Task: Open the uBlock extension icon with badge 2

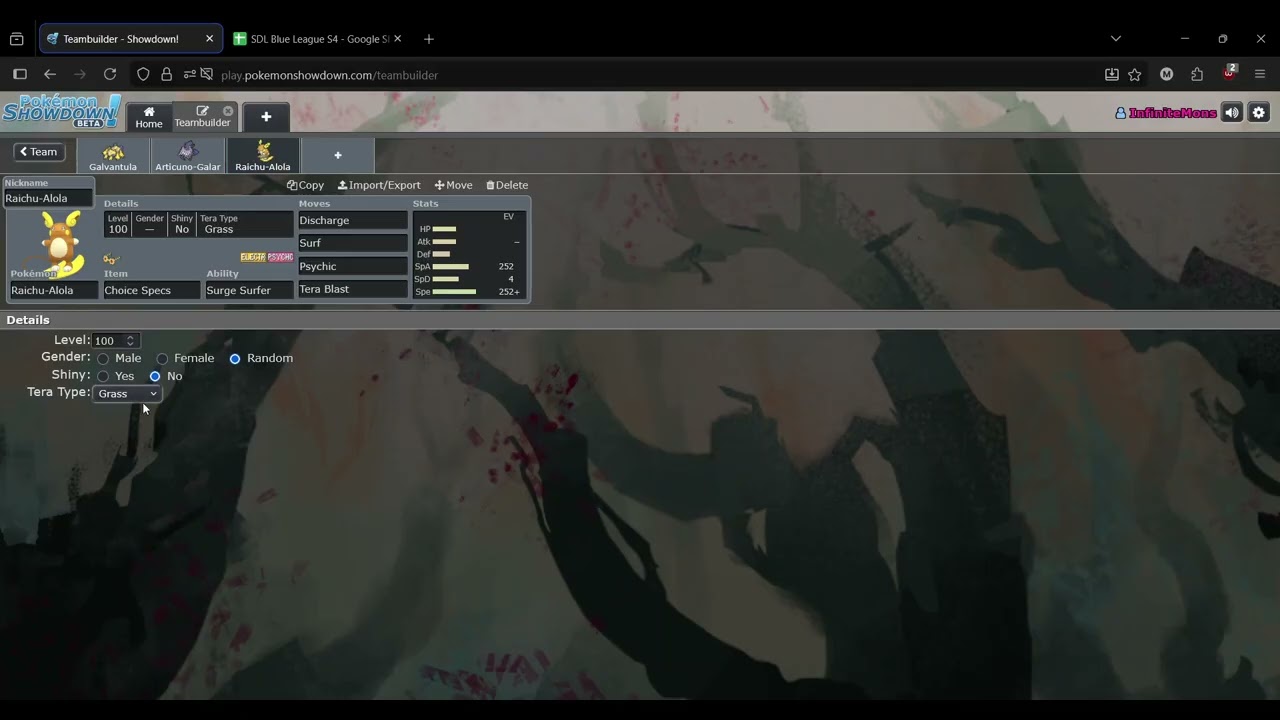Action: point(1230,73)
